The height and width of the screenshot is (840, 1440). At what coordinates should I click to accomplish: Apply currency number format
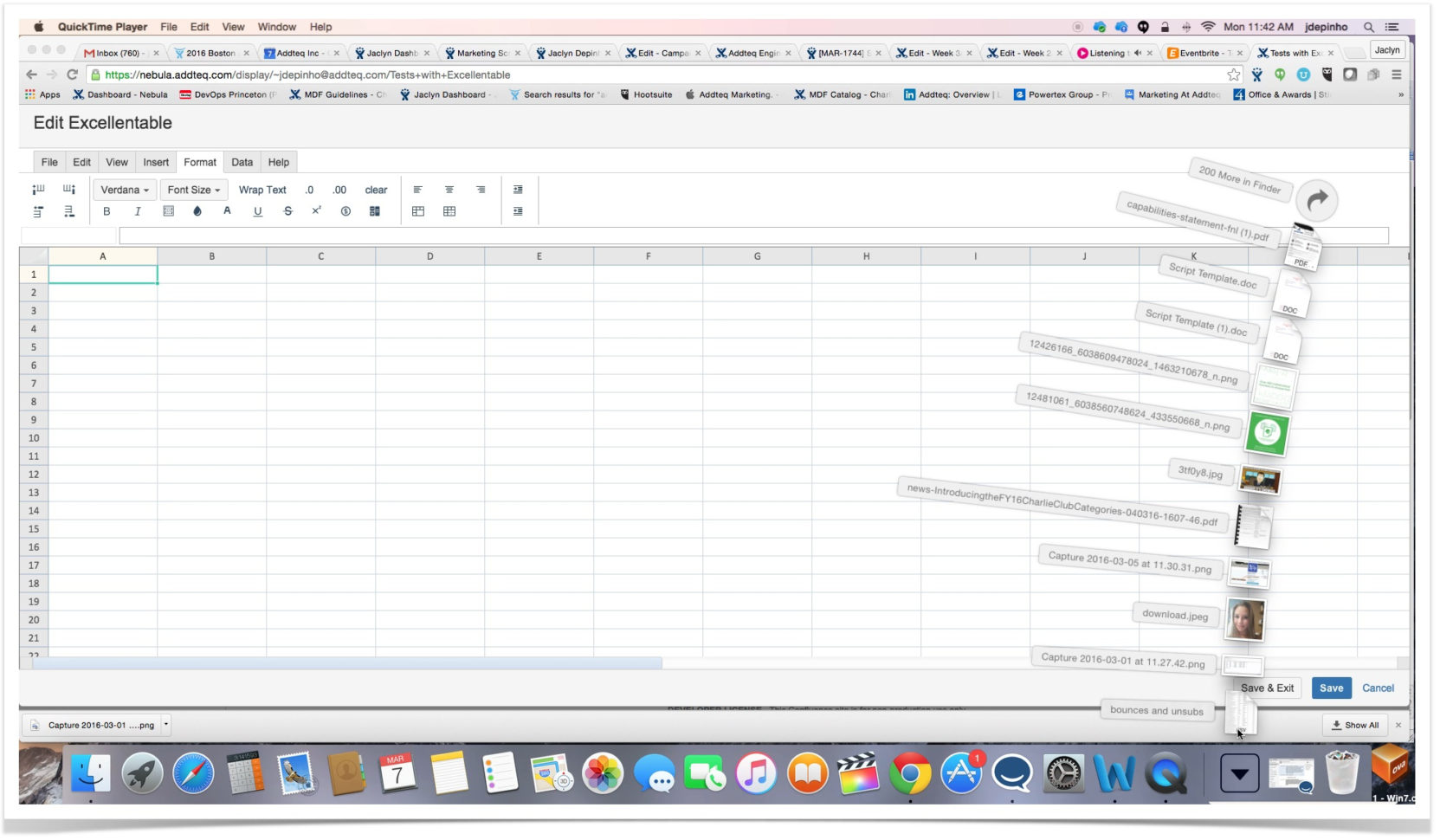[x=346, y=210]
